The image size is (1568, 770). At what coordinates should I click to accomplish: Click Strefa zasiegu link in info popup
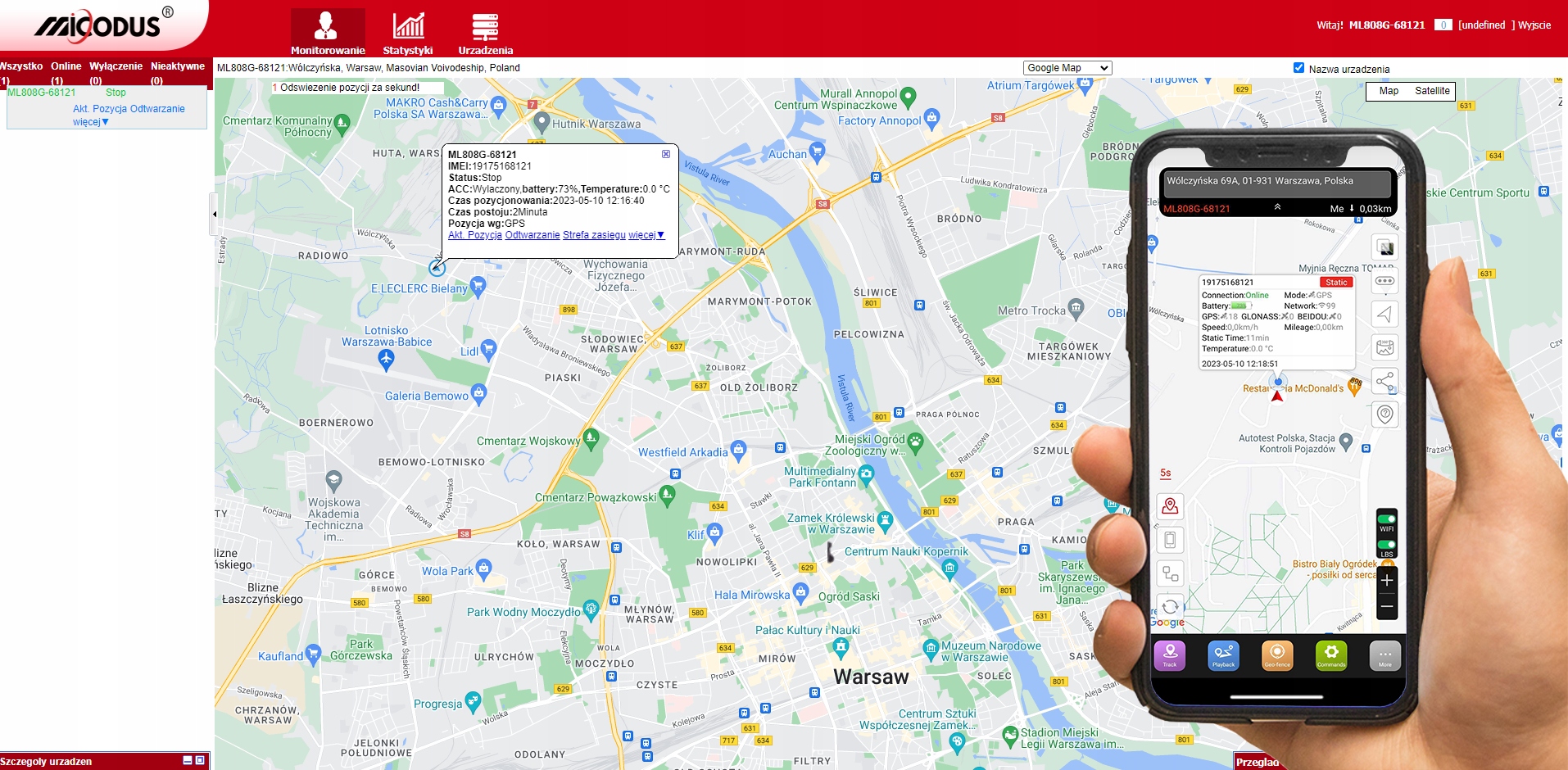(x=594, y=235)
